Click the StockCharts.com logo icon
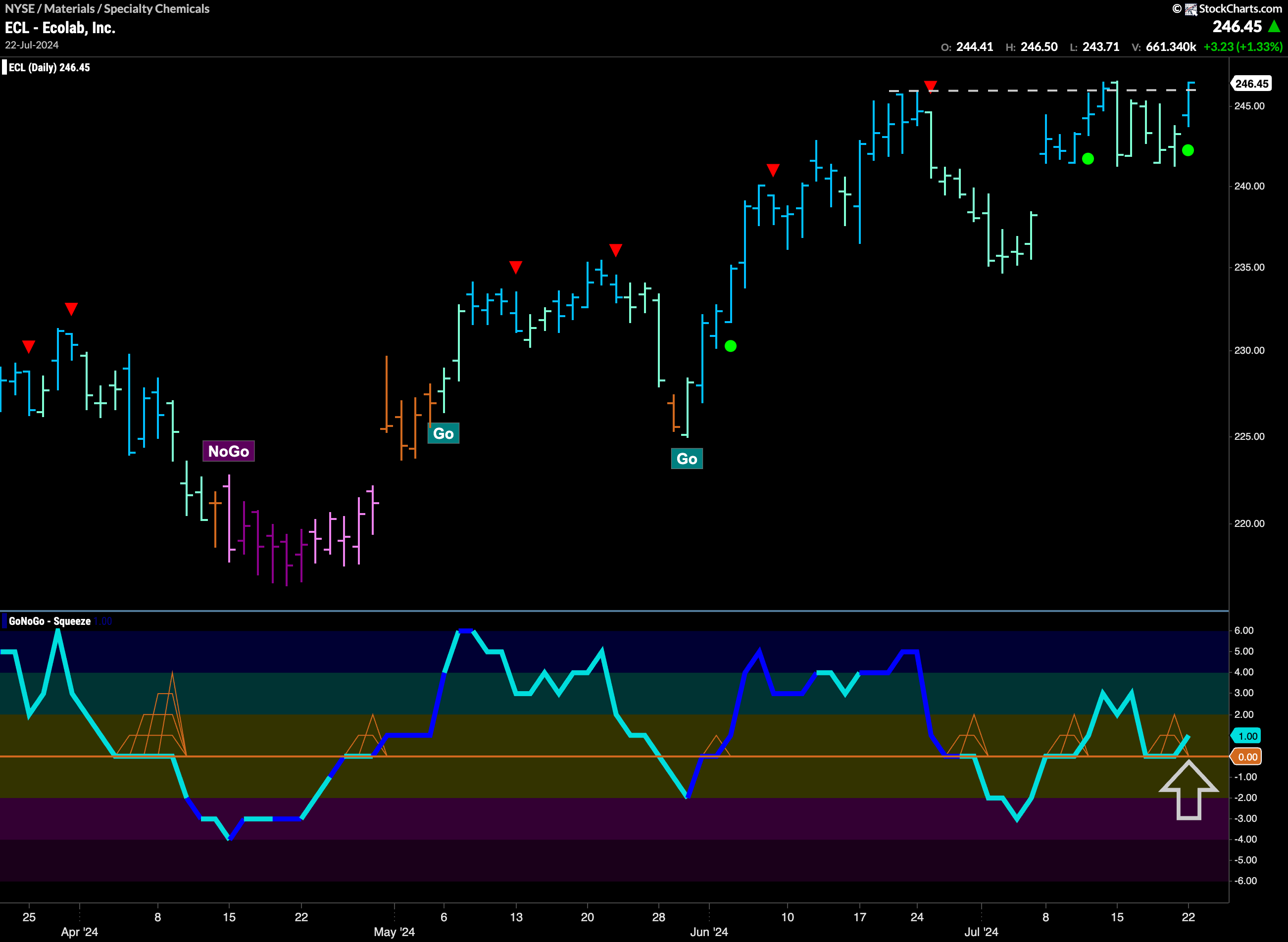This screenshot has height=942, width=1288. (1190, 8)
